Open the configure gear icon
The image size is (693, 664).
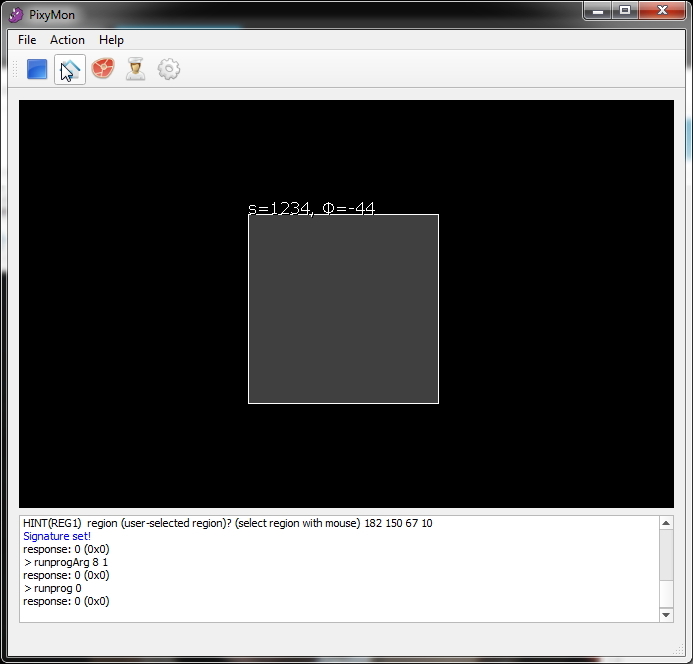point(169,69)
